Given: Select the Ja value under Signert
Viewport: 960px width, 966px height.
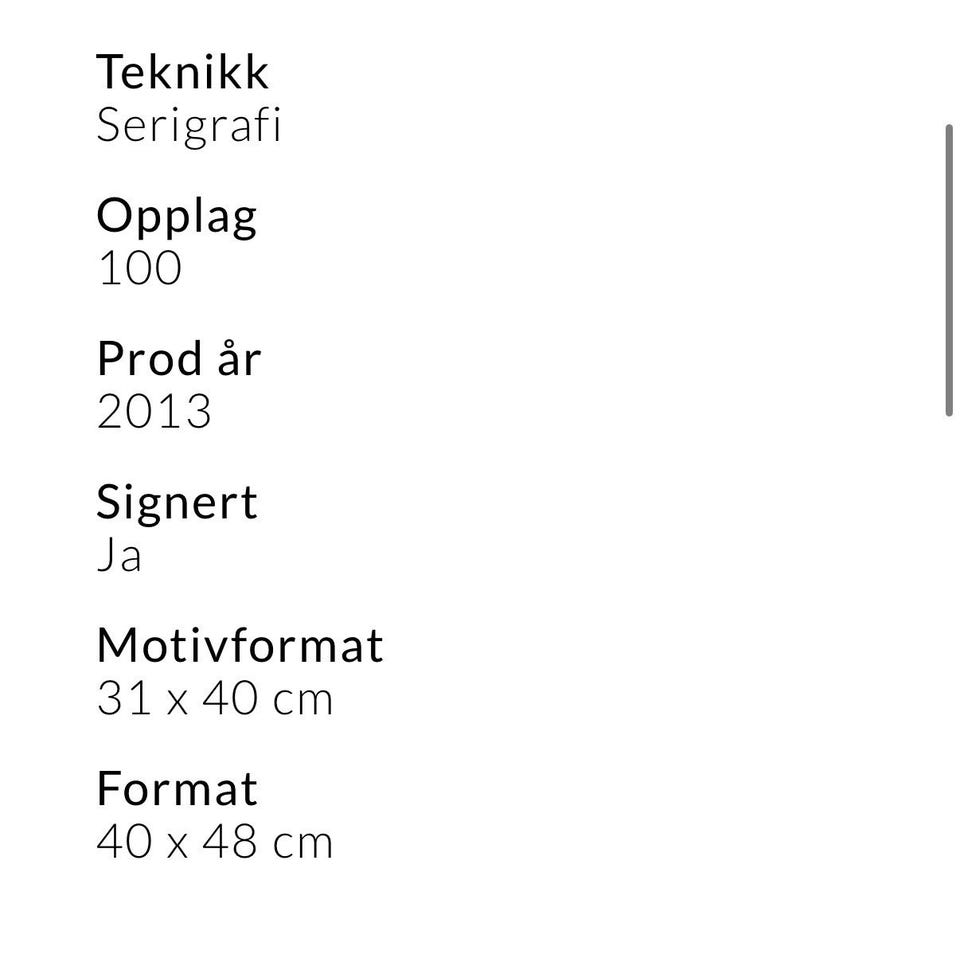Looking at the screenshot, I should [x=120, y=554].
